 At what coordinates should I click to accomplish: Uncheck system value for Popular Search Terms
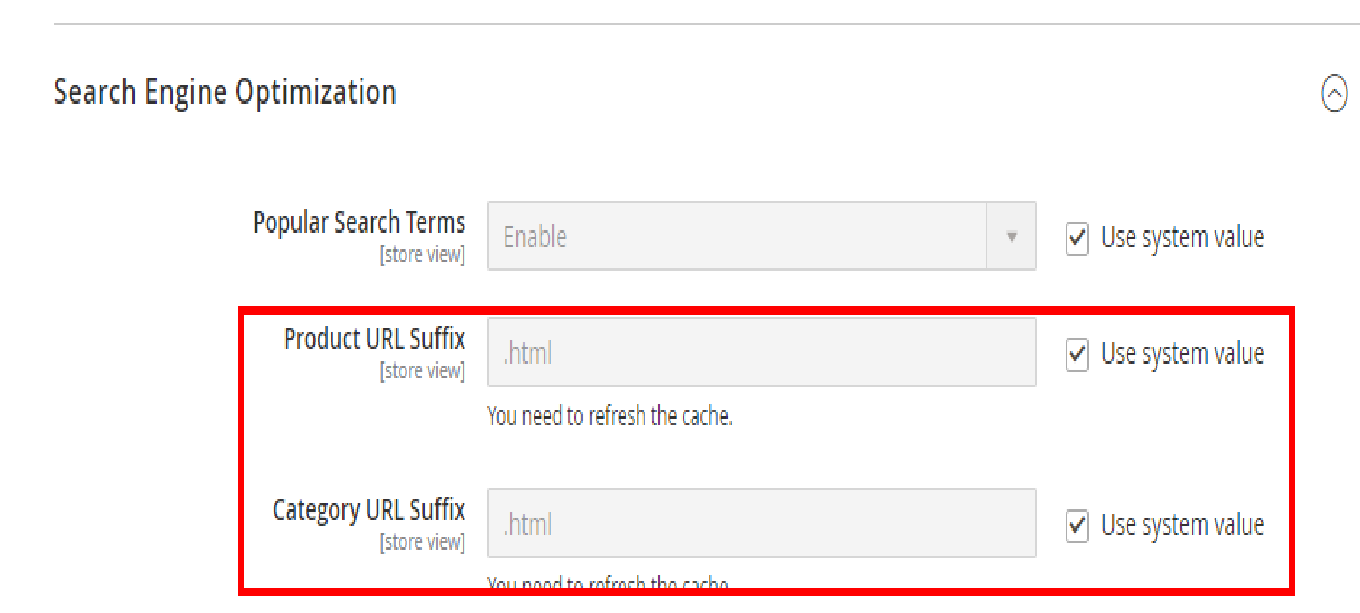click(1077, 239)
